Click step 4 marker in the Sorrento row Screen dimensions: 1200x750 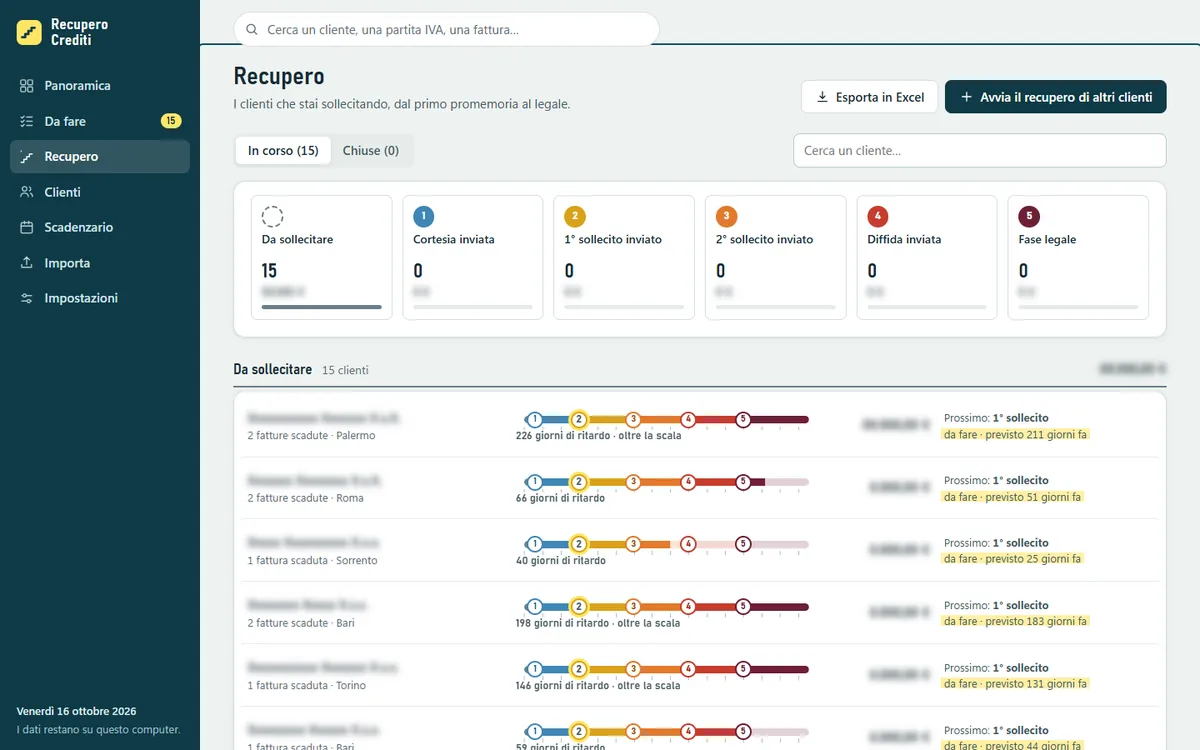click(x=688, y=544)
